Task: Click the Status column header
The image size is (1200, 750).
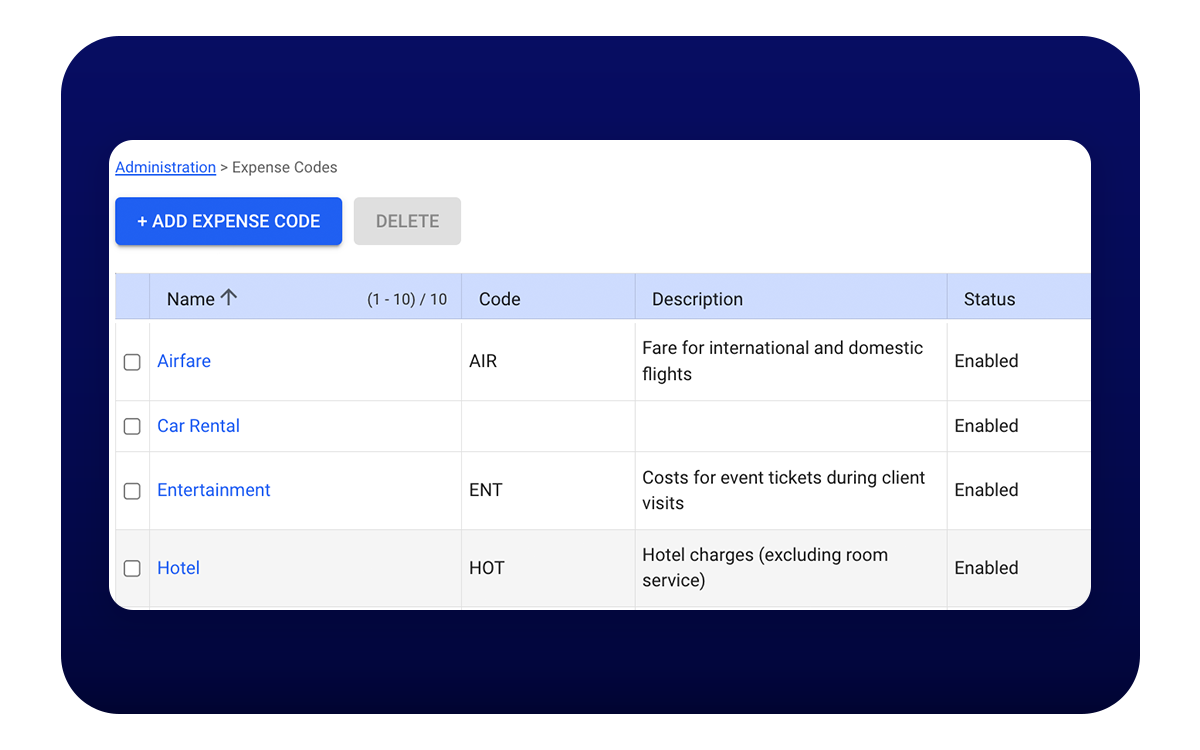Action: pyautogui.click(x=989, y=299)
